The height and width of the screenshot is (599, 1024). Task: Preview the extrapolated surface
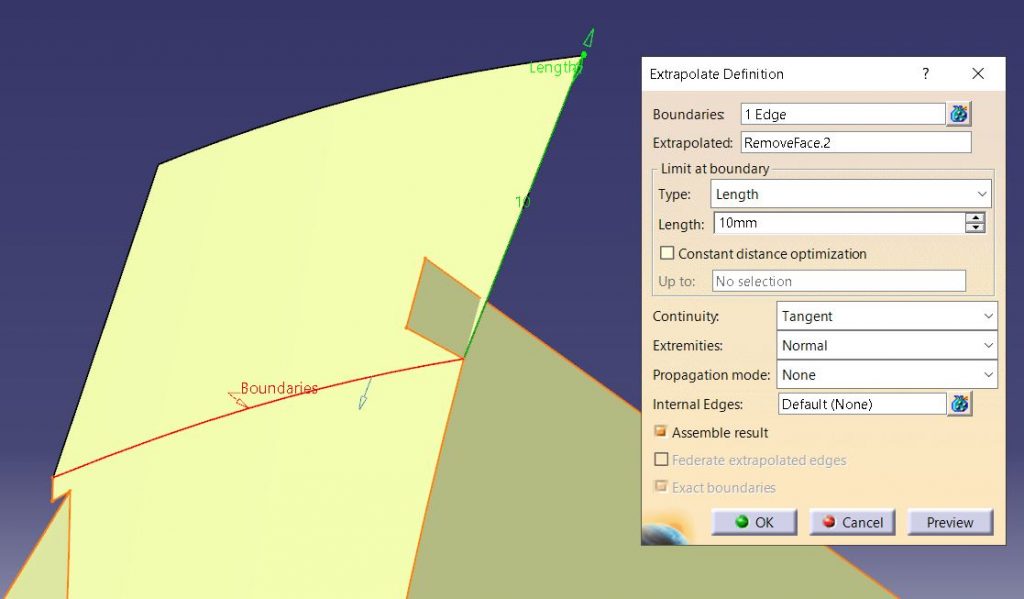[x=949, y=522]
